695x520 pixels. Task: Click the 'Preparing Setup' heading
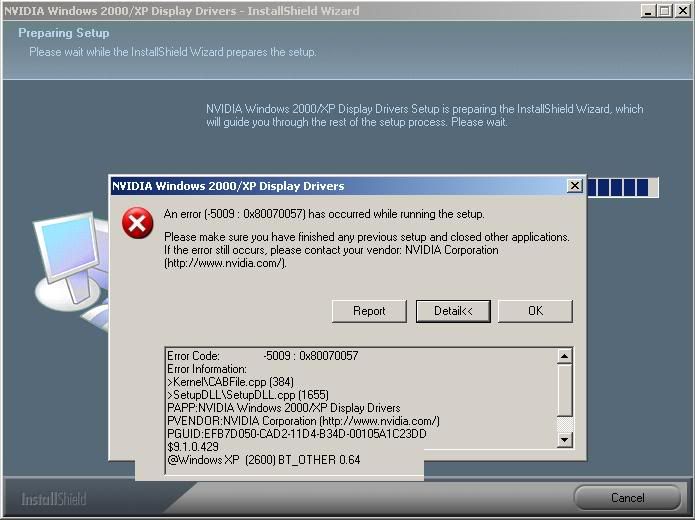tap(63, 33)
